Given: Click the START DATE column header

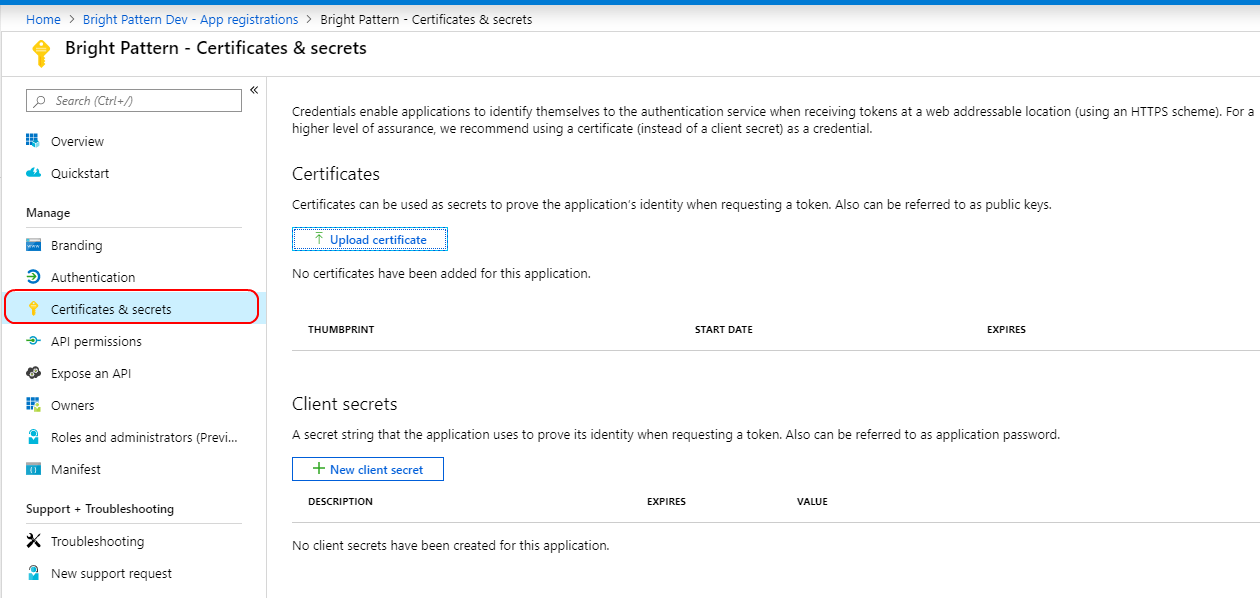Looking at the screenshot, I should click(x=724, y=329).
